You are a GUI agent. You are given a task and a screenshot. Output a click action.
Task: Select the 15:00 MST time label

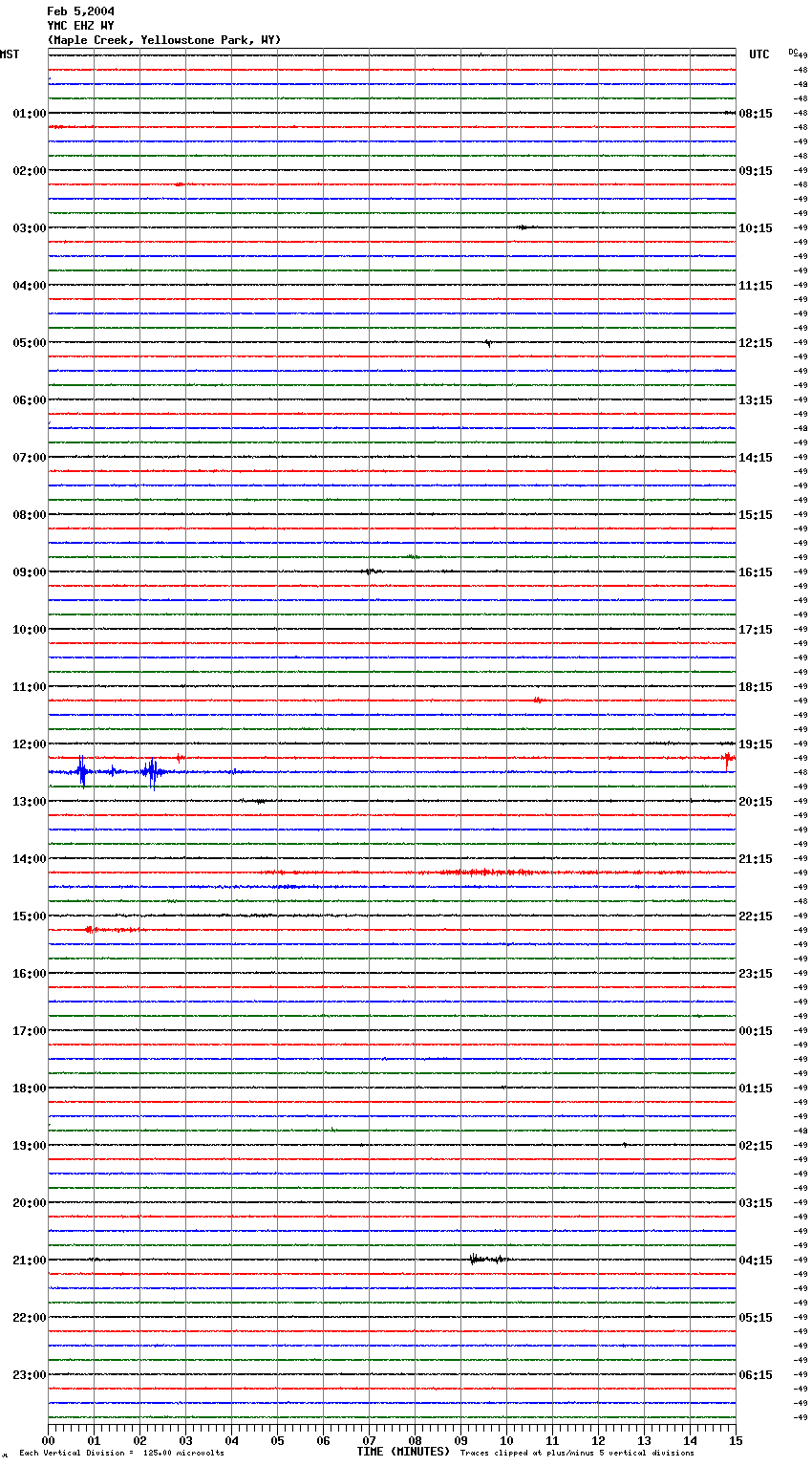click(x=30, y=916)
